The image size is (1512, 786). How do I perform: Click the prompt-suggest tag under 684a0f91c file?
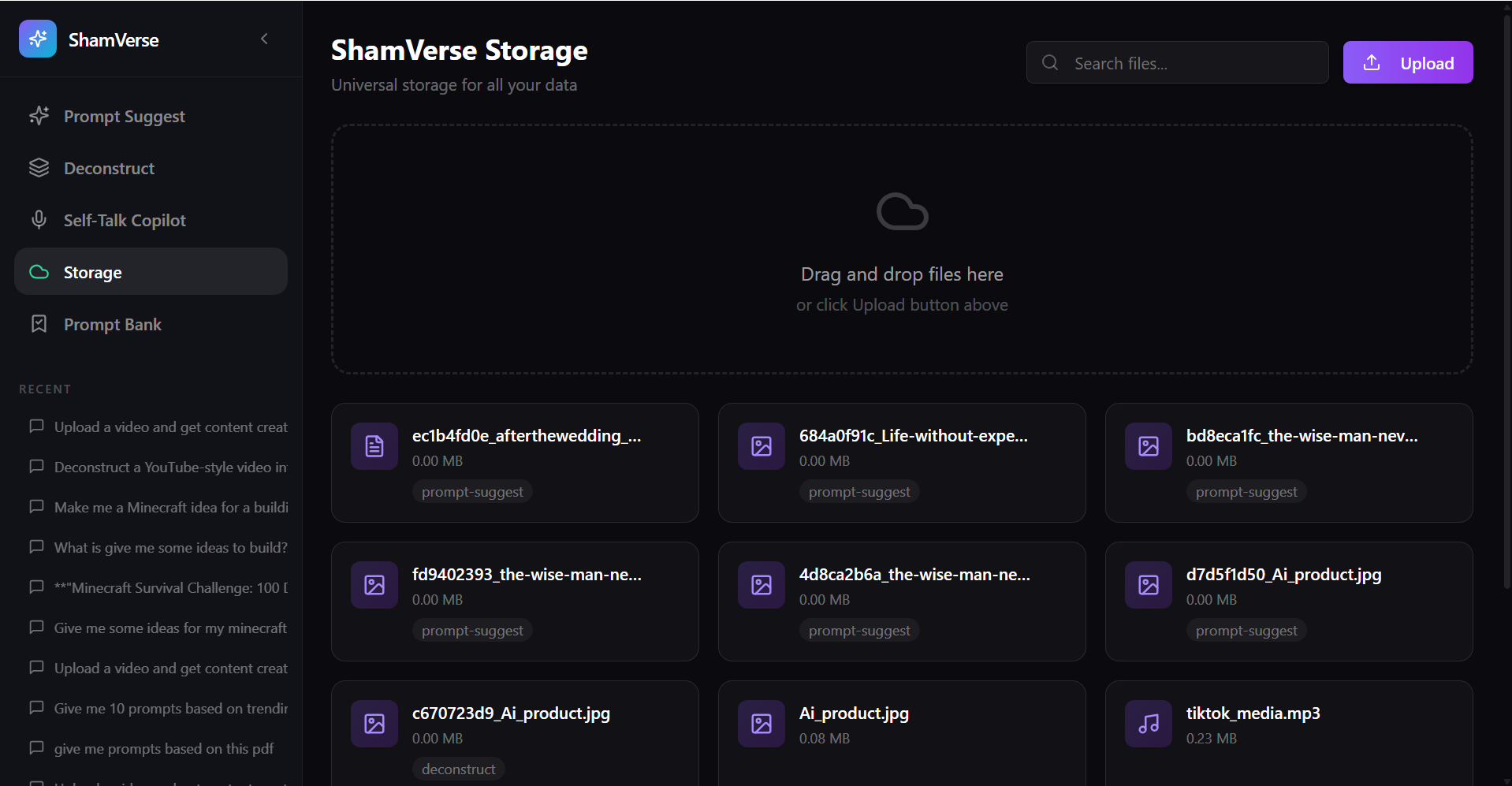point(859,491)
